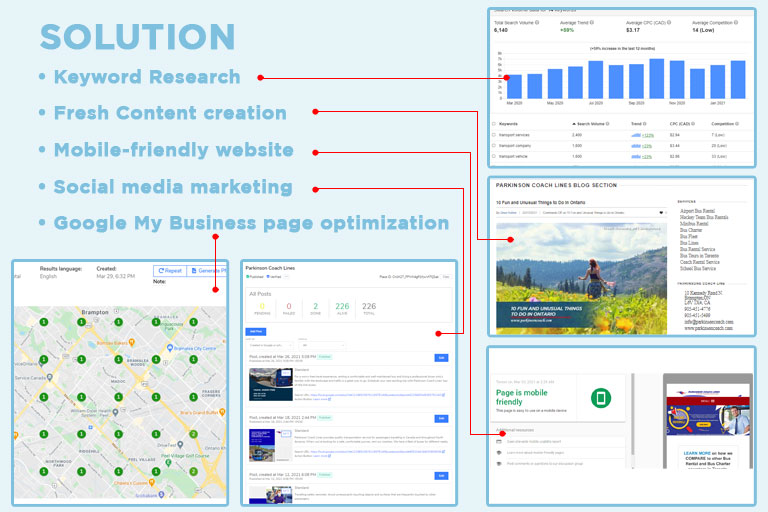Click the heart like icon on blog post
Viewport: 768px width, 512px height.
[661, 213]
